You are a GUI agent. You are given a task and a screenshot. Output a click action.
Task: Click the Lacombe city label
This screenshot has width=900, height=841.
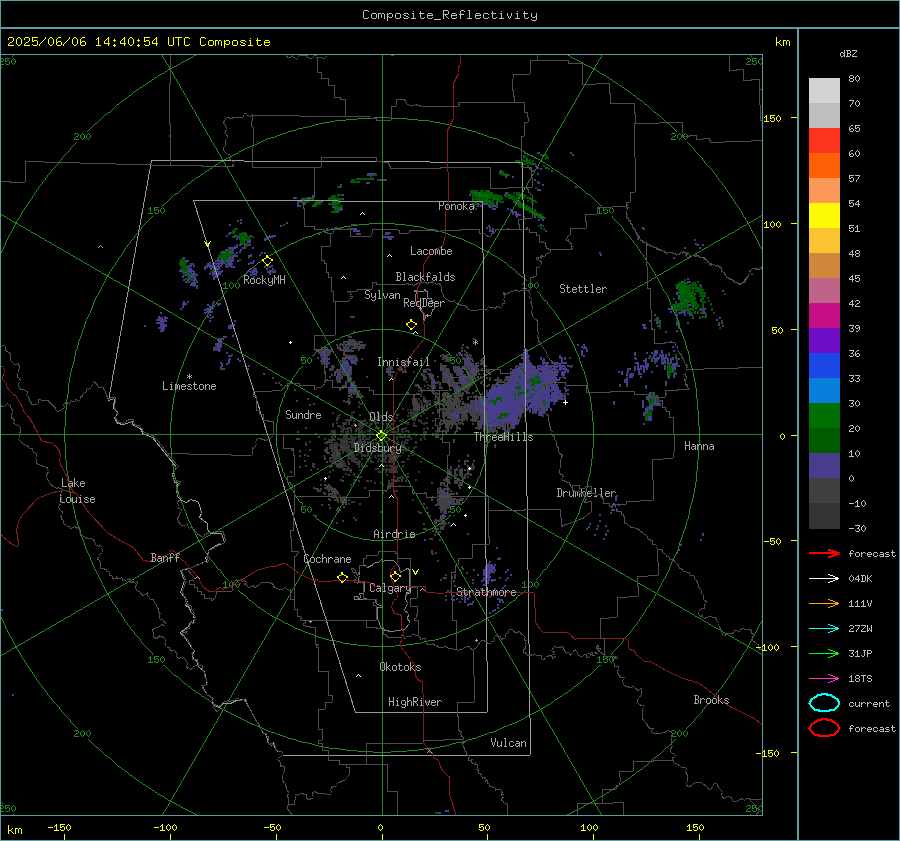(x=431, y=251)
